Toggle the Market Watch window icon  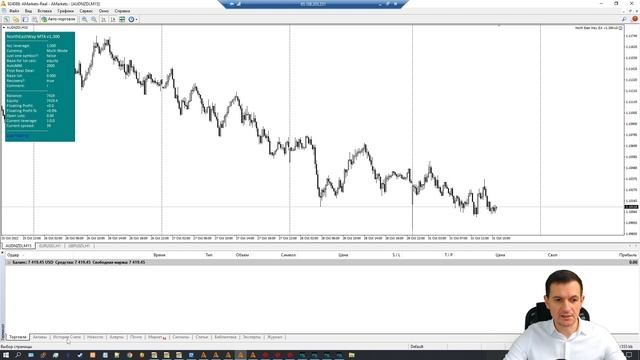25,19
